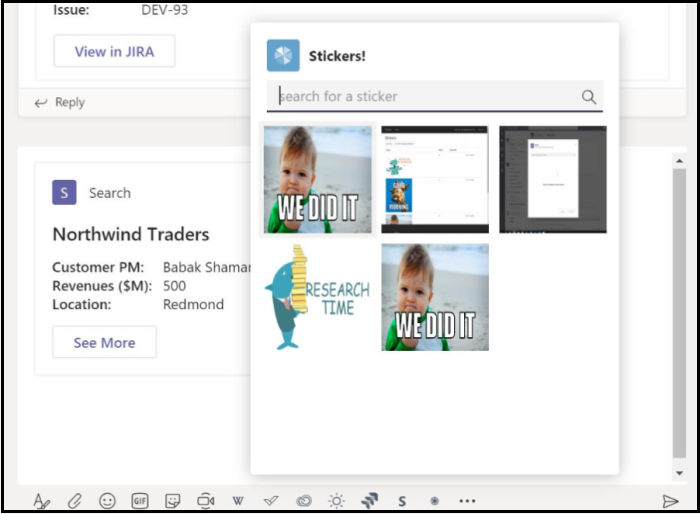Reply to the DEV-93 message thread

[x=60, y=102]
